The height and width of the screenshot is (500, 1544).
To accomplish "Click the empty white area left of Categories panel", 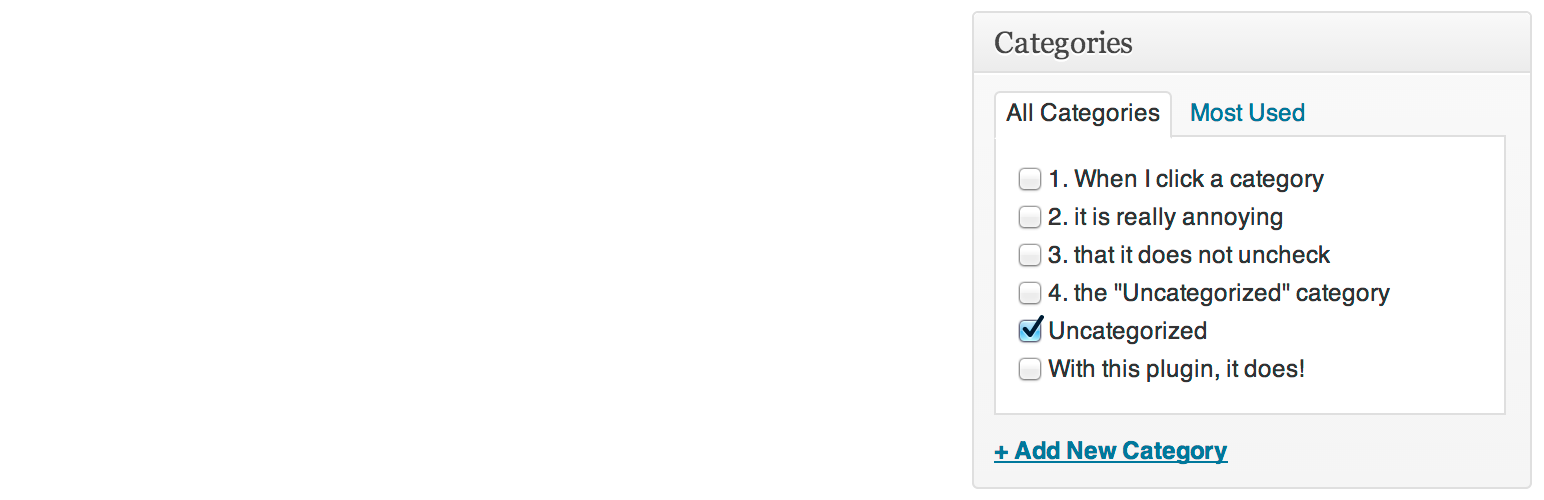I will point(480,250).
